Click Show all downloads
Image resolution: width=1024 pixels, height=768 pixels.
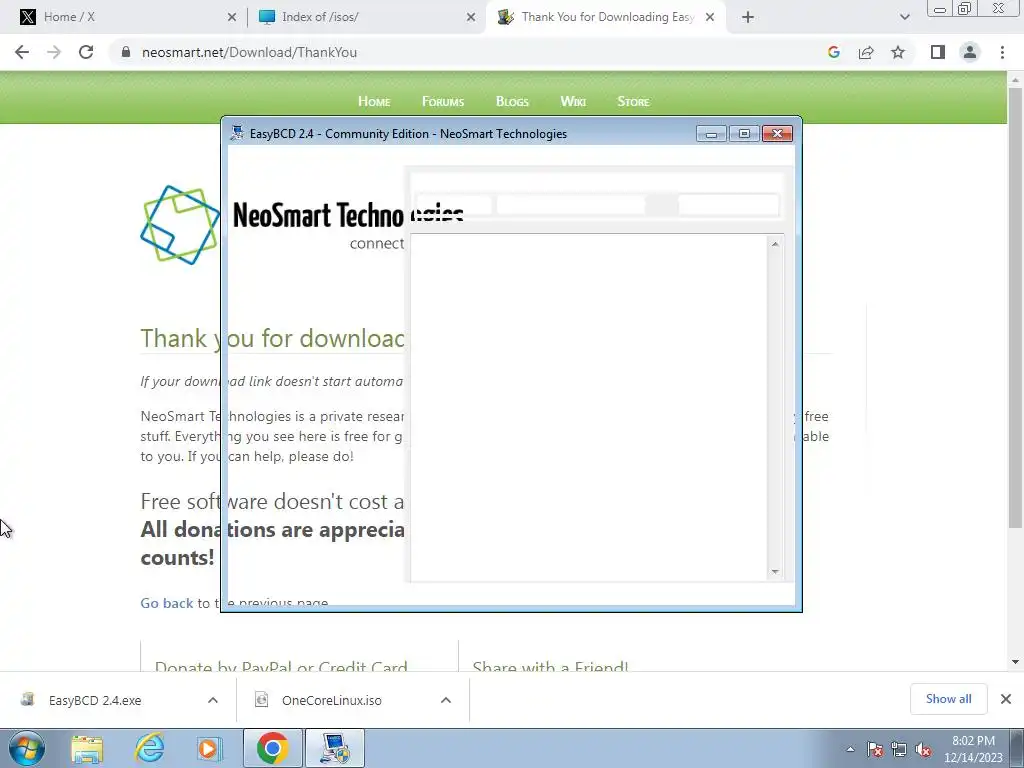[948, 699]
